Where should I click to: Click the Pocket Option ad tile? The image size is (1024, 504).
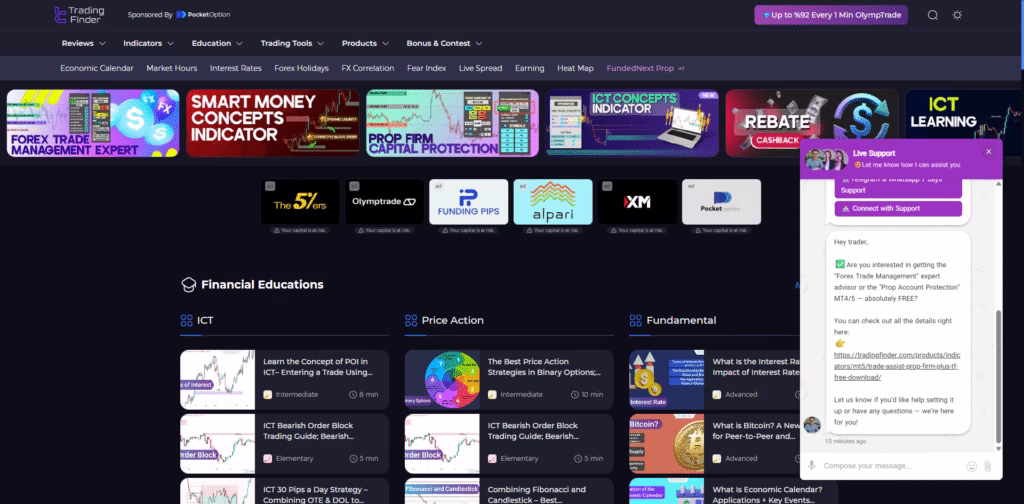[721, 202]
